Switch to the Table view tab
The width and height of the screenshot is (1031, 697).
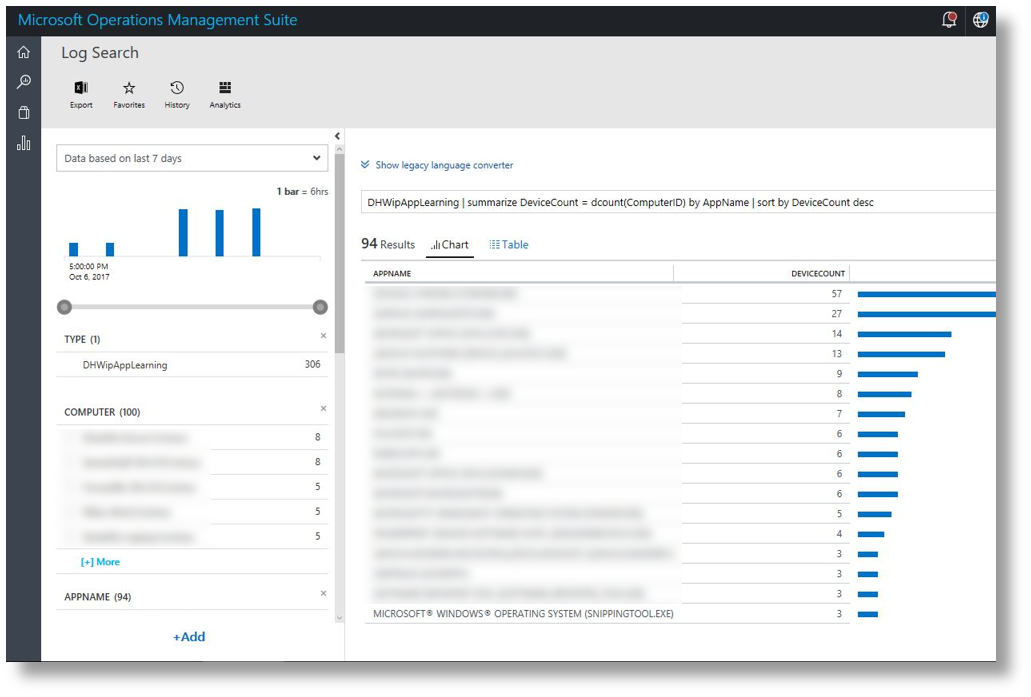(509, 244)
